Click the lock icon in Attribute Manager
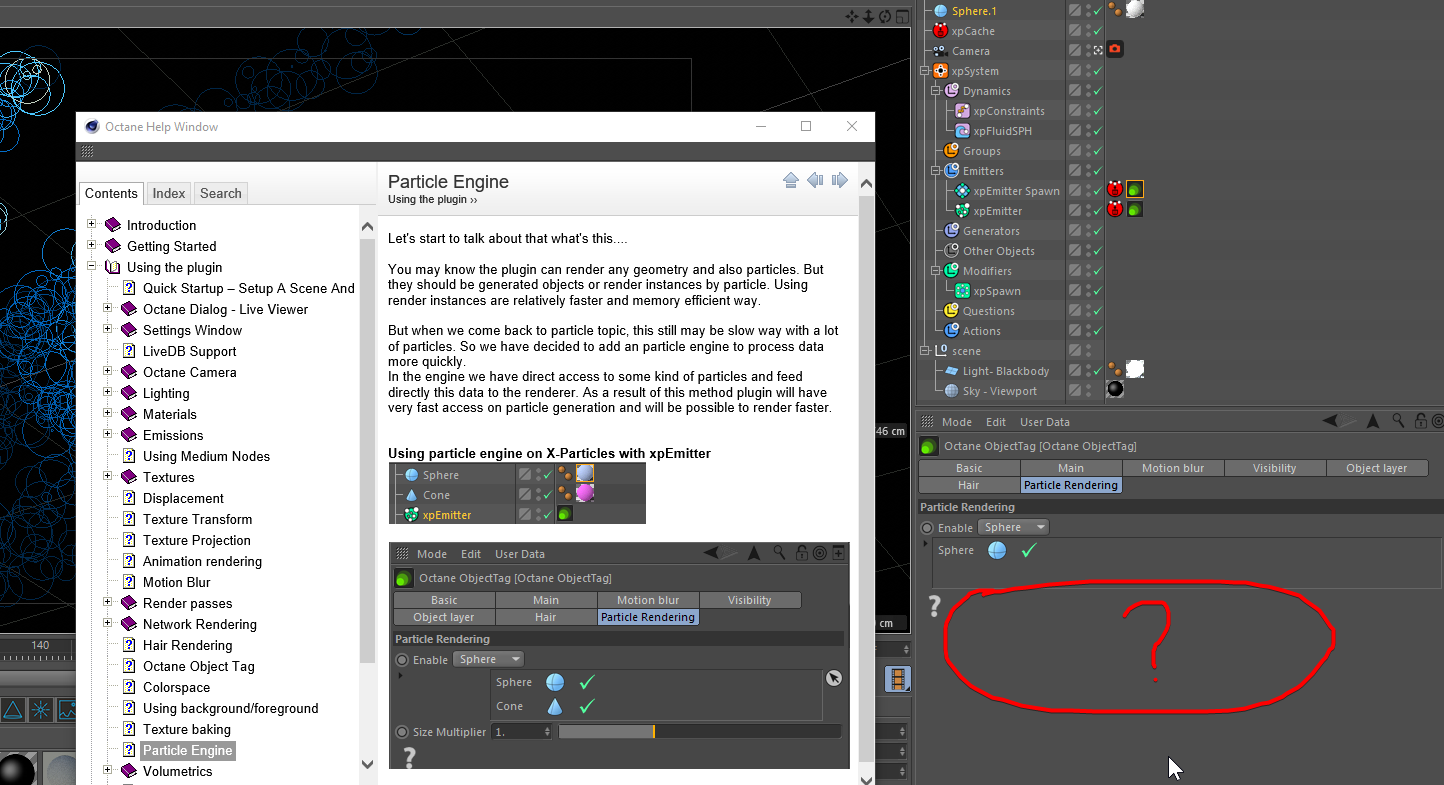The width and height of the screenshot is (1444, 785). click(x=1419, y=422)
